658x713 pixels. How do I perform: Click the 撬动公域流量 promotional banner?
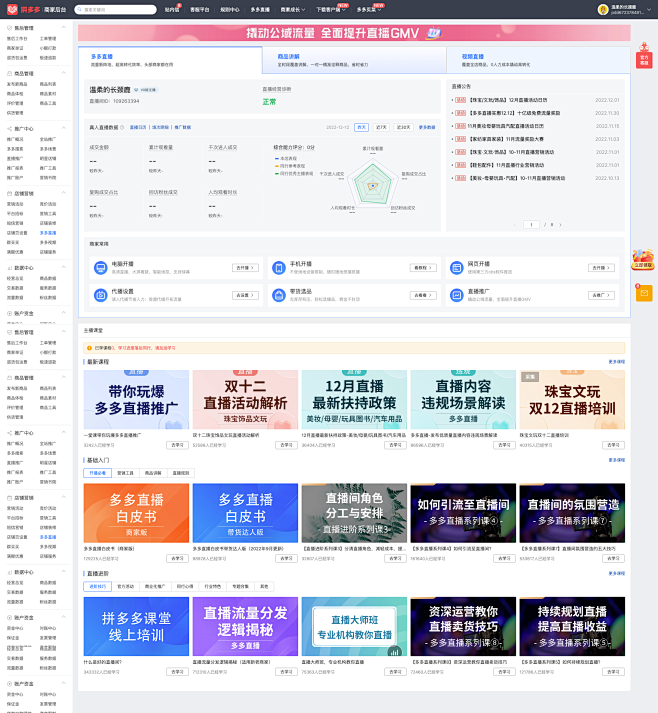pyautogui.click(x=354, y=33)
